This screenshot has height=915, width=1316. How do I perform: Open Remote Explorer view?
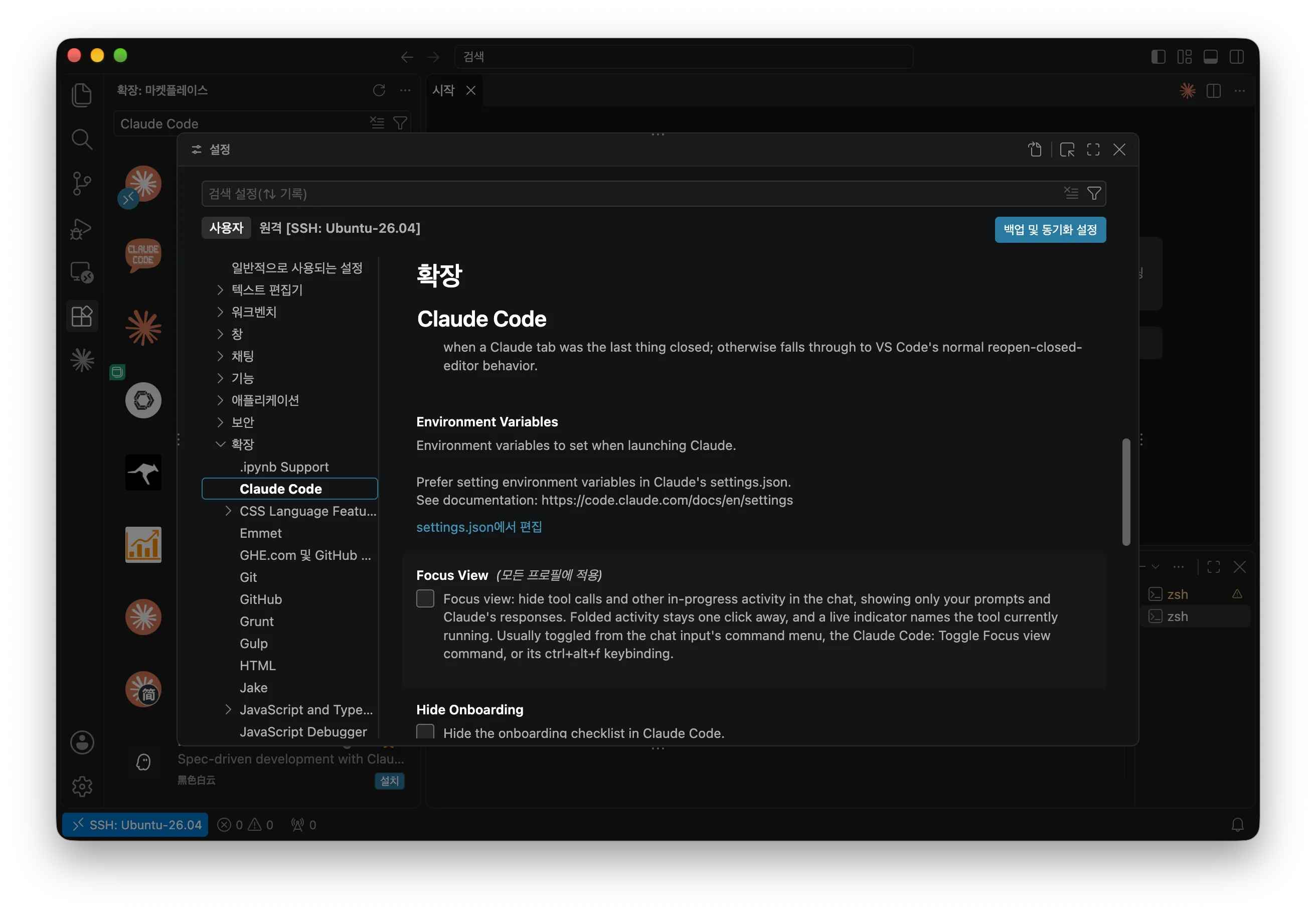coord(82,272)
